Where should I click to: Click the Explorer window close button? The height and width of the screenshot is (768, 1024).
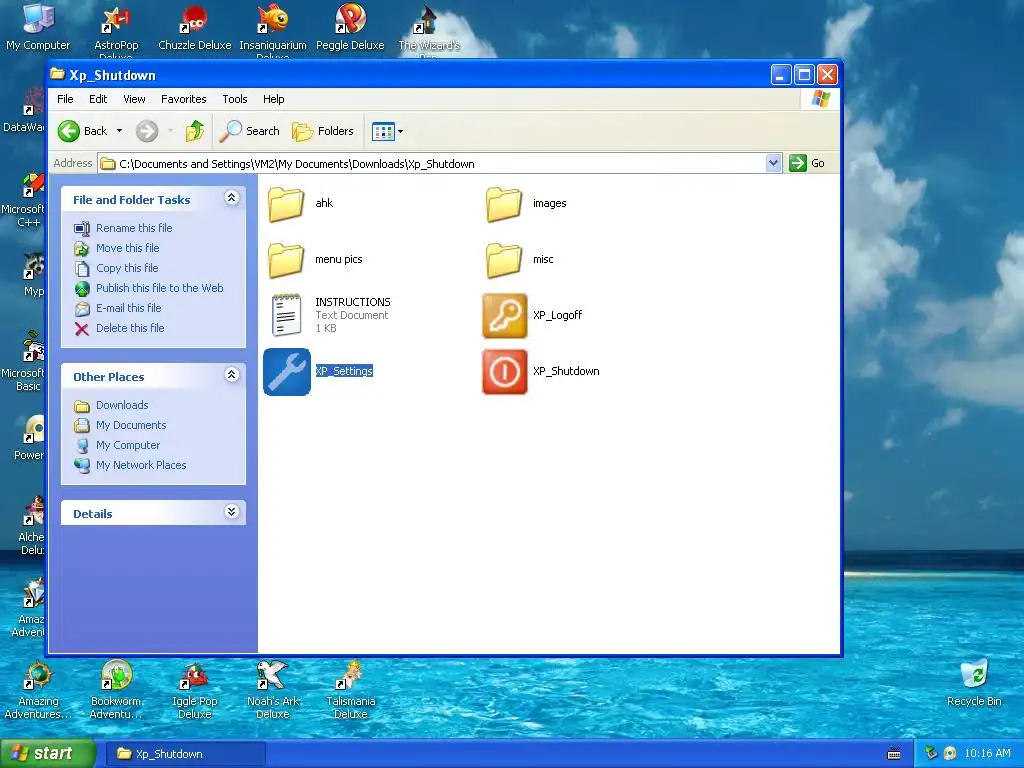pyautogui.click(x=827, y=75)
